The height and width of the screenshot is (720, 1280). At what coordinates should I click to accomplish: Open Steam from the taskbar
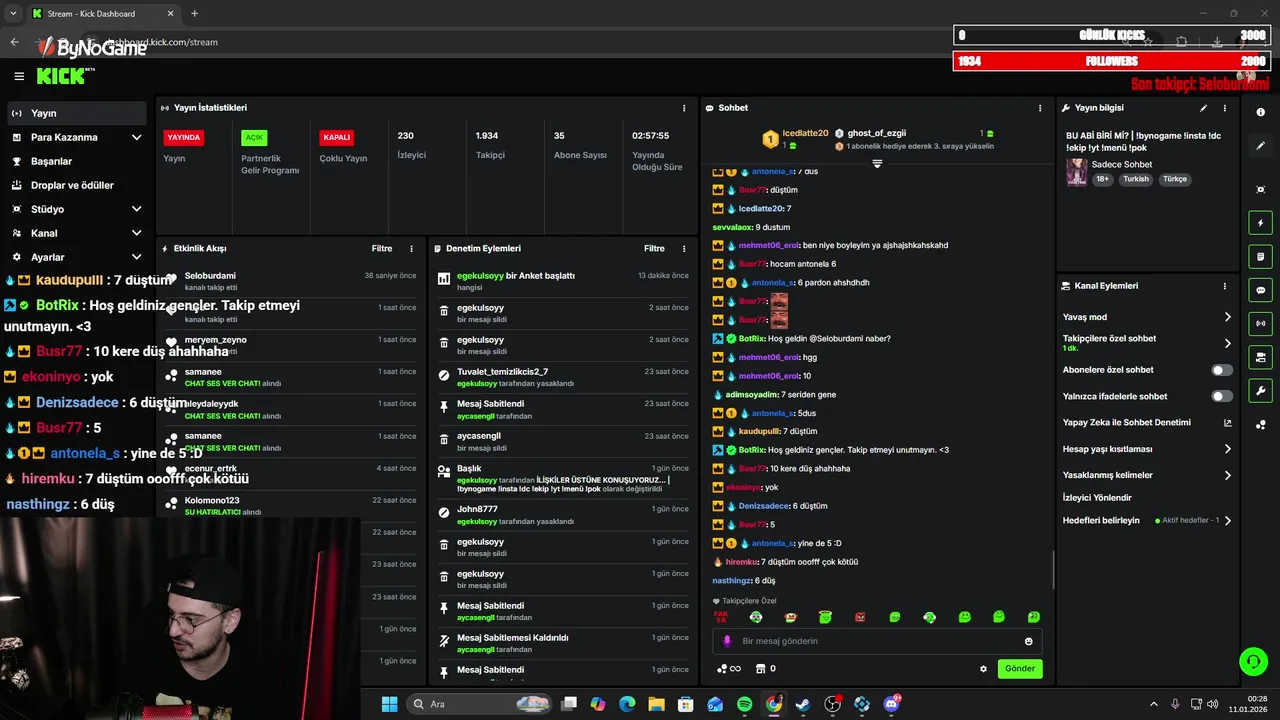coord(803,704)
